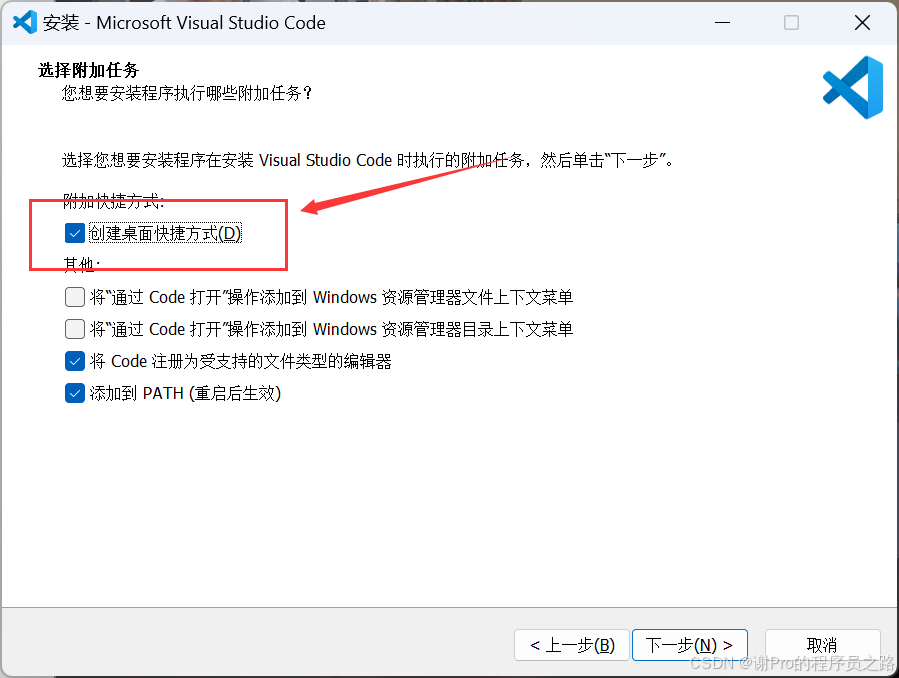Screen dimensions: 899x678
Task: Toggle the 创建桌面快捷方式(D) checkbox
Action: (x=75, y=233)
